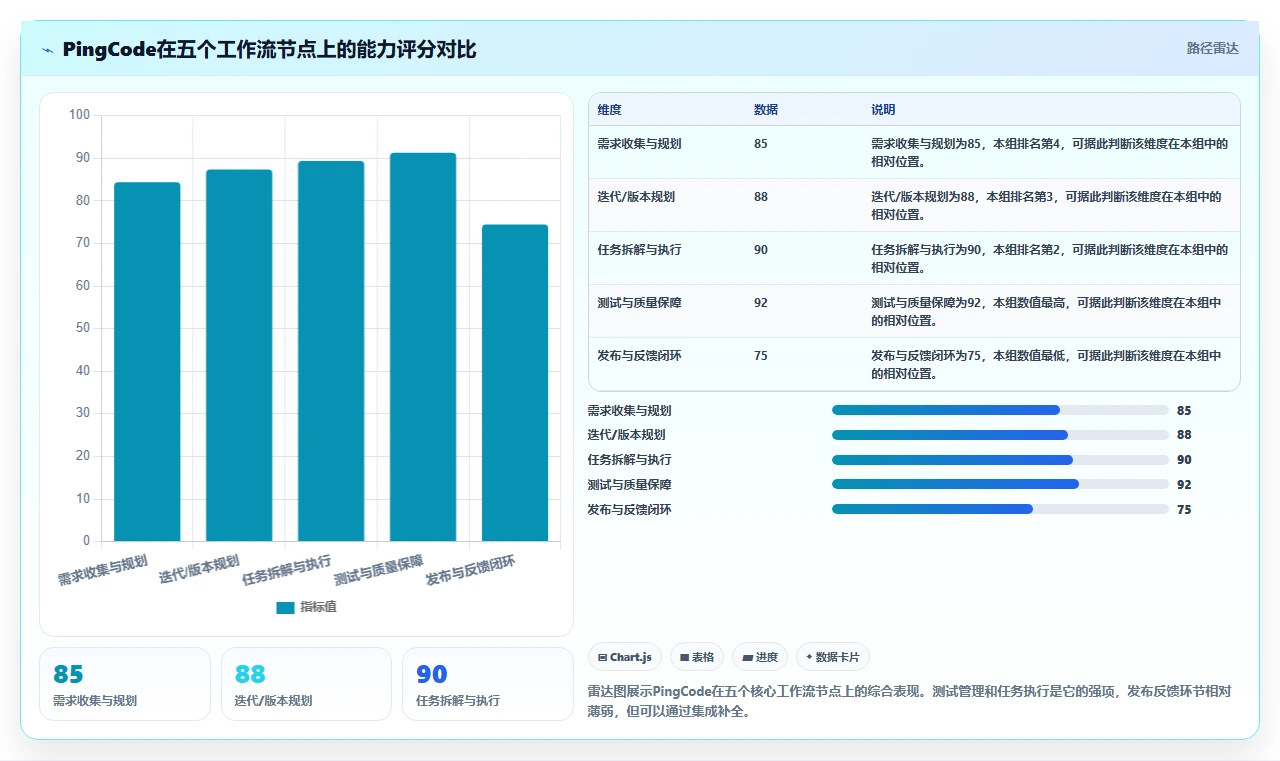Click the 说明 column header
This screenshot has height=761, width=1280.
coord(883,110)
